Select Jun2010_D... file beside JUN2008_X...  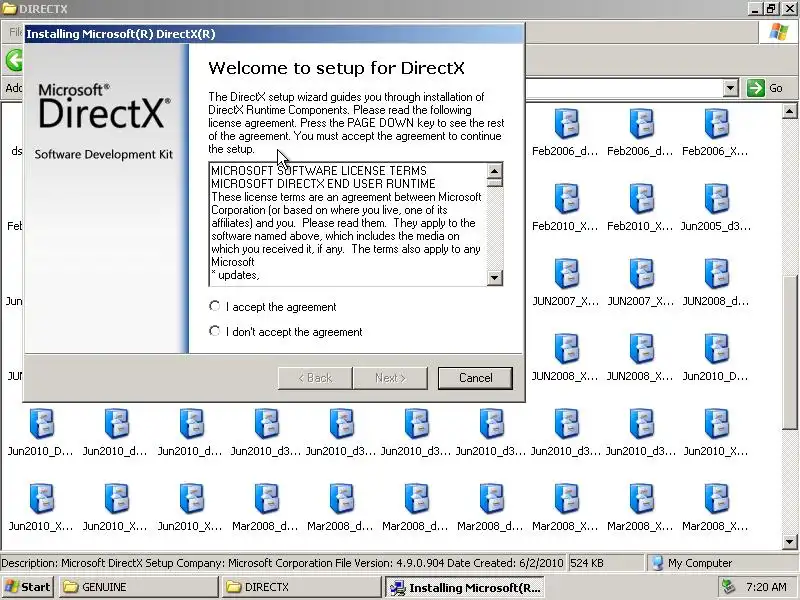click(716, 357)
